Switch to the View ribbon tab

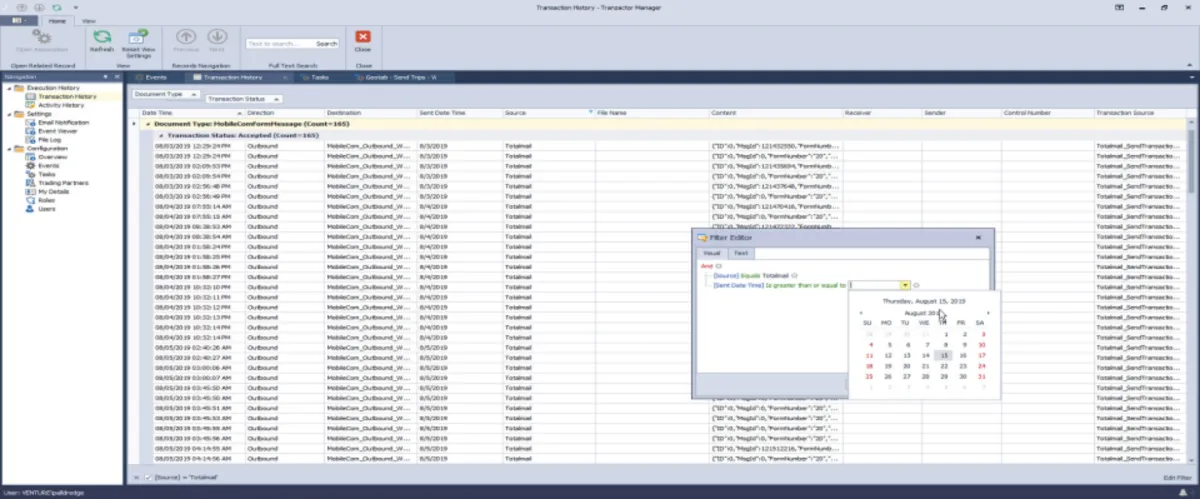(89, 20)
